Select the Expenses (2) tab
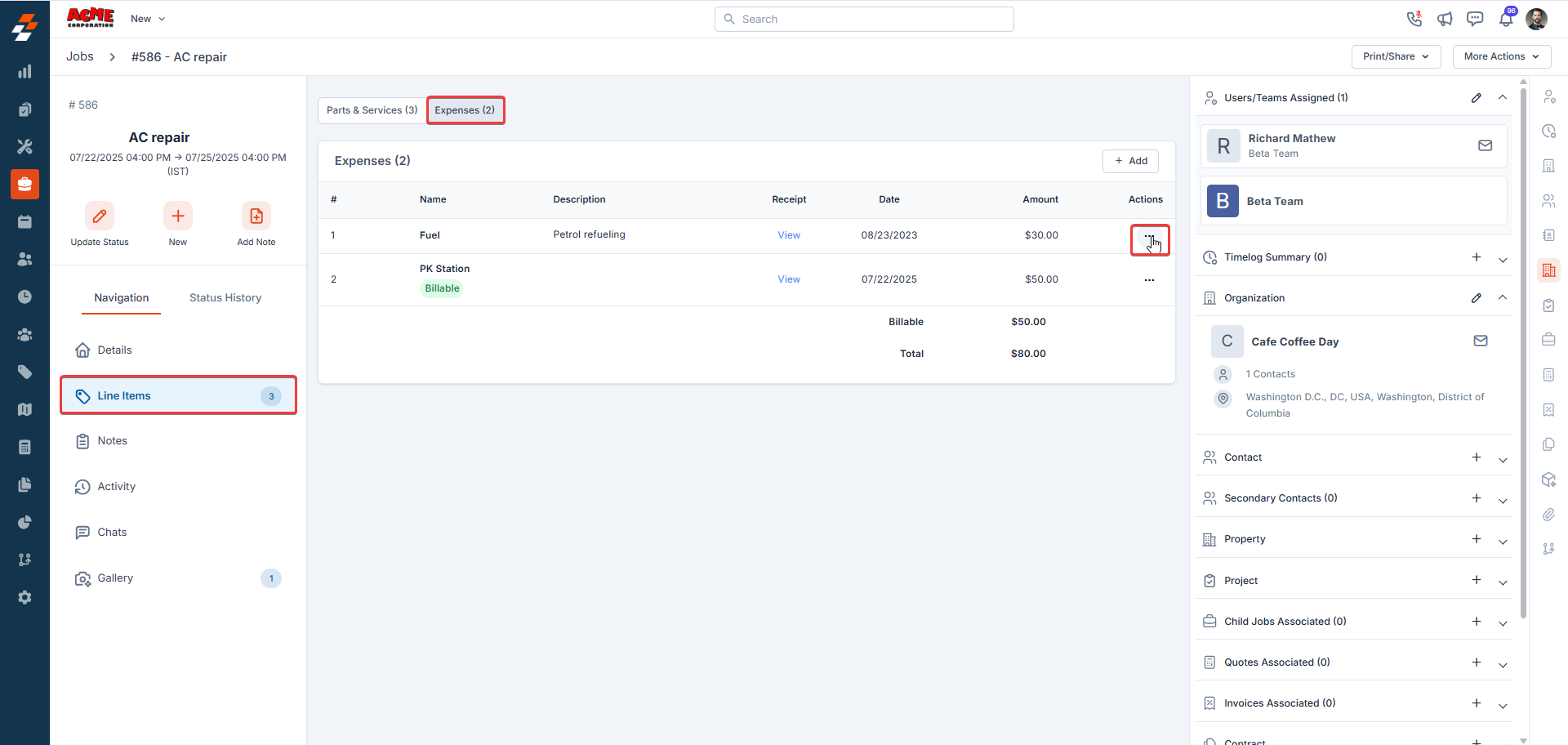Viewport: 1568px width, 745px height. pos(465,110)
